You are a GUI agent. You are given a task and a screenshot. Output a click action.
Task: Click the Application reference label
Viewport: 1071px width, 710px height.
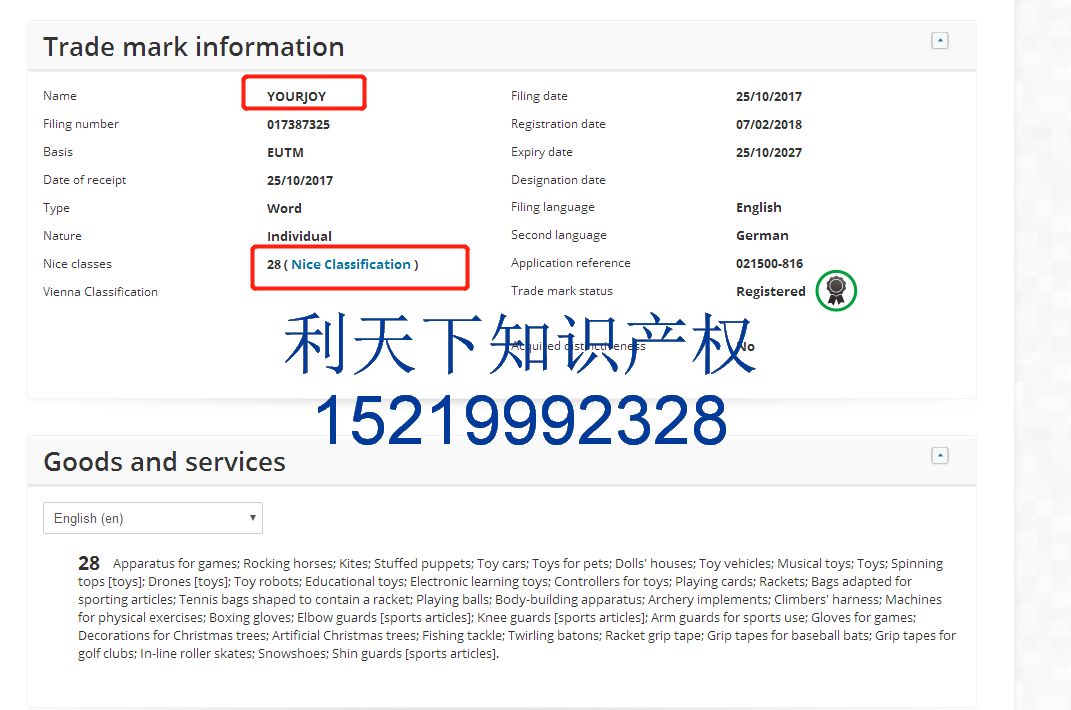(x=571, y=263)
